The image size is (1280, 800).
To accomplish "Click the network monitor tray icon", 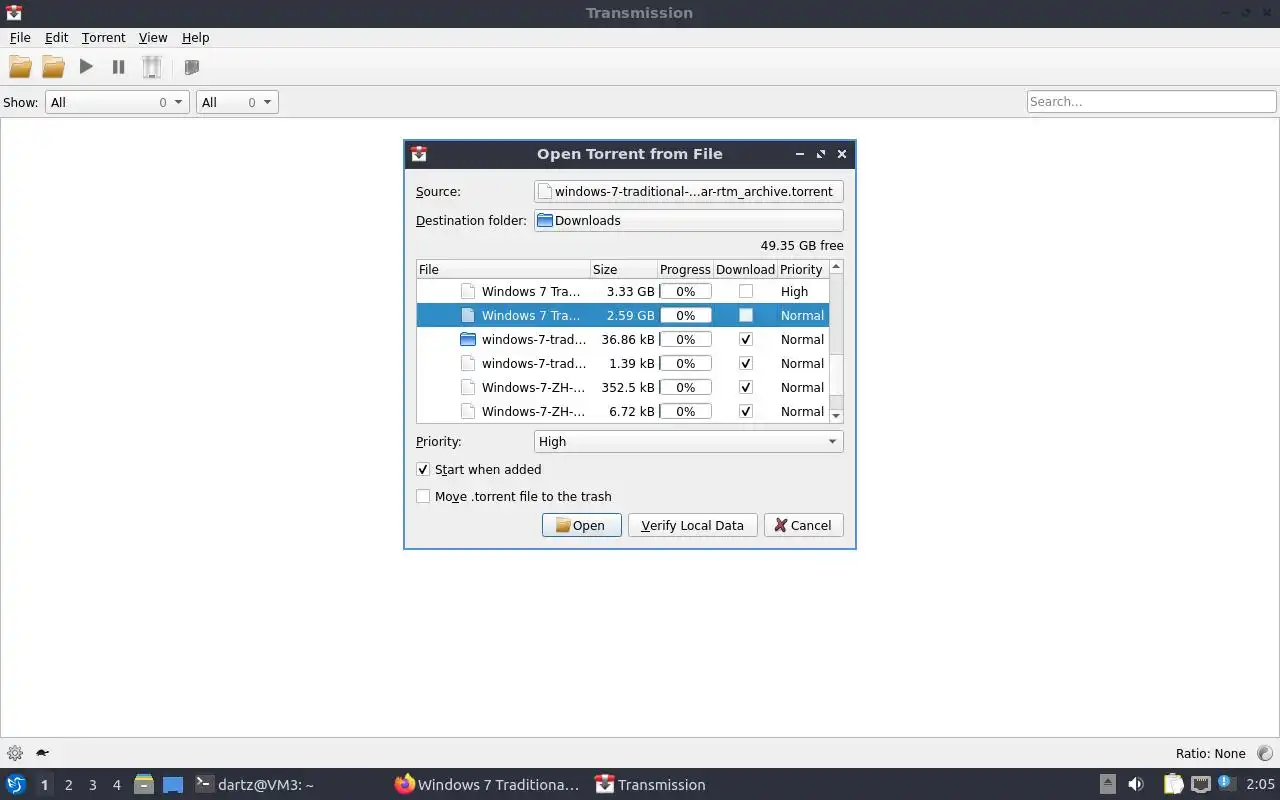I will [1201, 784].
